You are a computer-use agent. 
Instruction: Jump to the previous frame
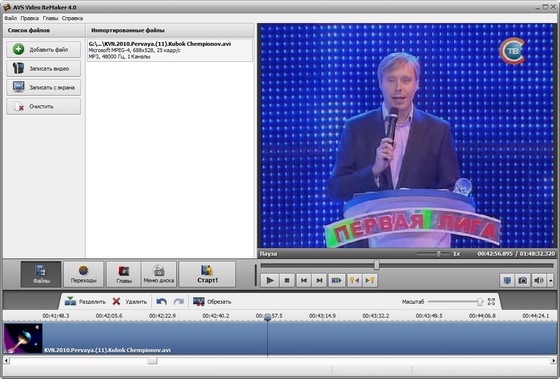(x=304, y=281)
